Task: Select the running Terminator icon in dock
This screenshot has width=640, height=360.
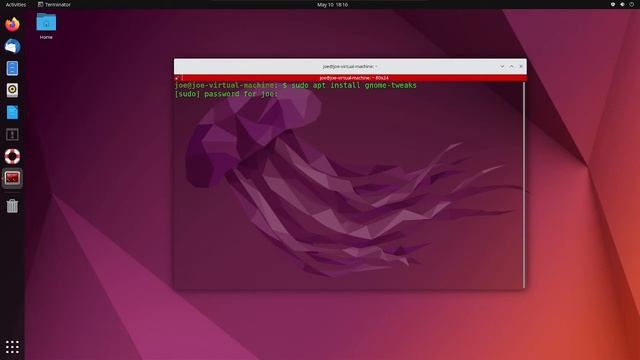Action: [12, 178]
